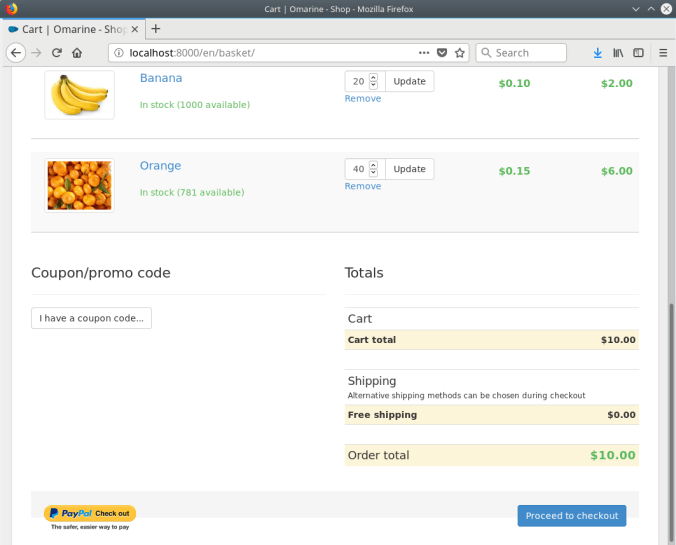Update the Orange quantity
Viewport: 676px width, 545px height.
pyautogui.click(x=409, y=169)
